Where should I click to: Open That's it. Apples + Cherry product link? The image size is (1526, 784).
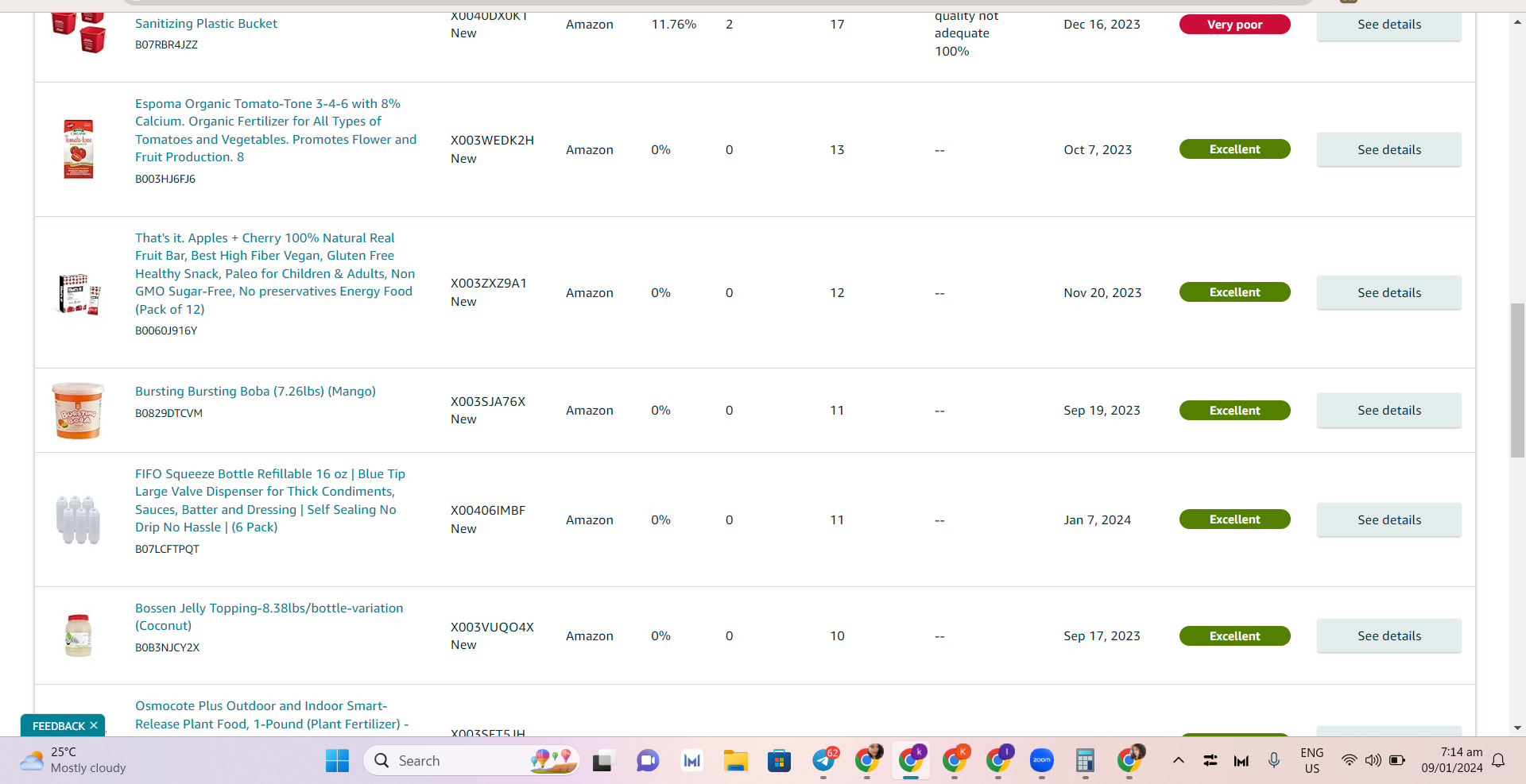pyautogui.click(x=275, y=273)
